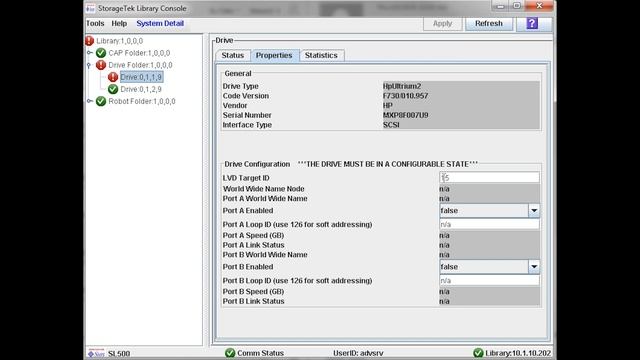Open the System Detail menu item
Viewport: 640px width, 360px height.
coord(160,23)
